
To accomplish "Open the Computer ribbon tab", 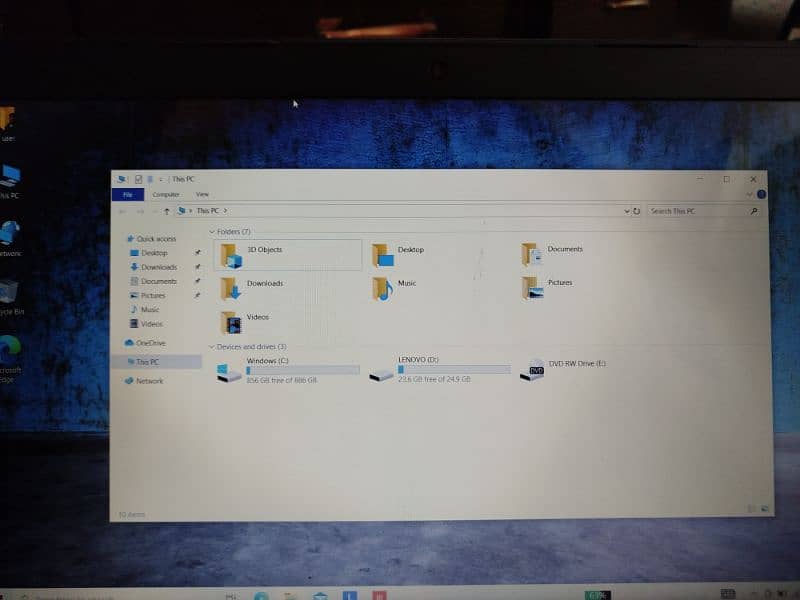I will [x=166, y=194].
